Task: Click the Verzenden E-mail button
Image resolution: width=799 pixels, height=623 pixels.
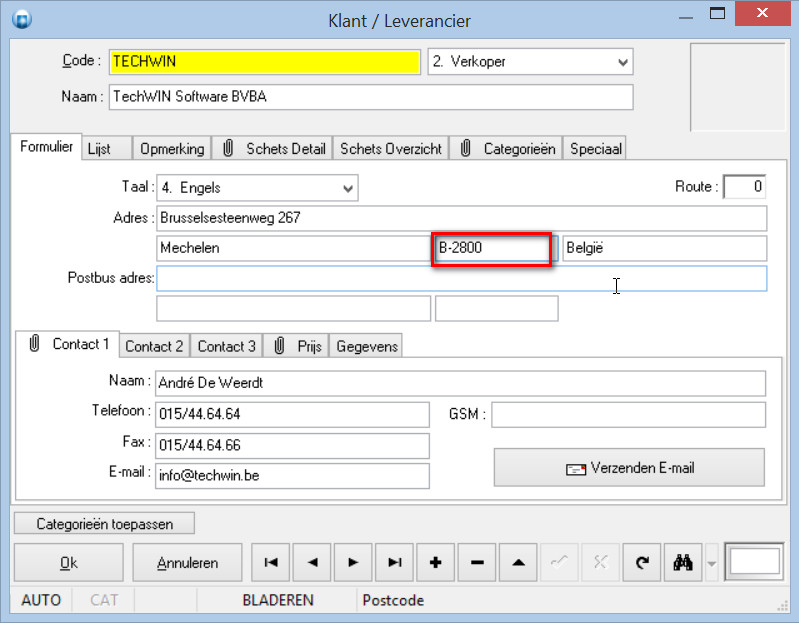Action: coord(629,468)
